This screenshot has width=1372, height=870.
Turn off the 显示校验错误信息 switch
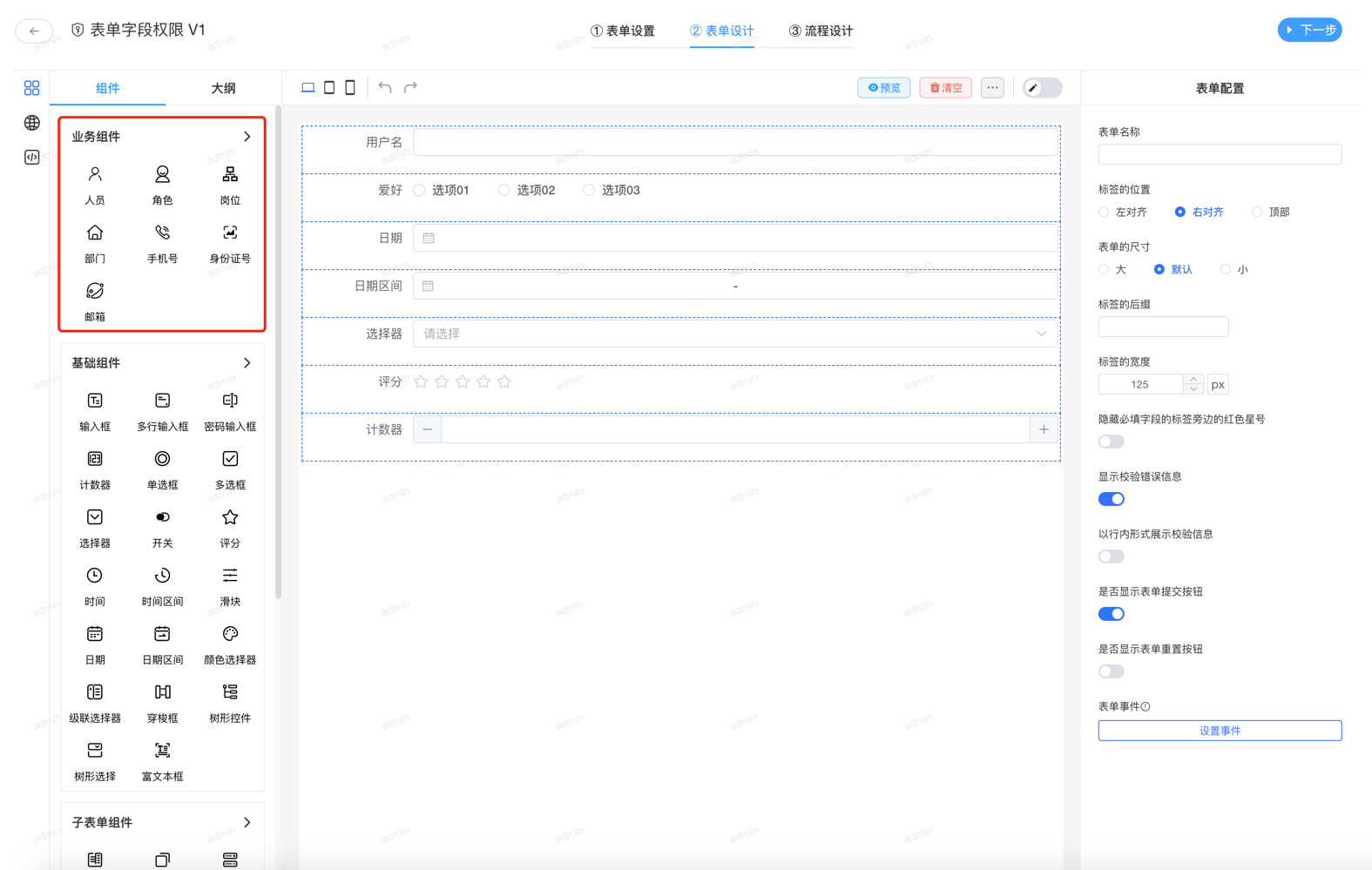[1111, 499]
